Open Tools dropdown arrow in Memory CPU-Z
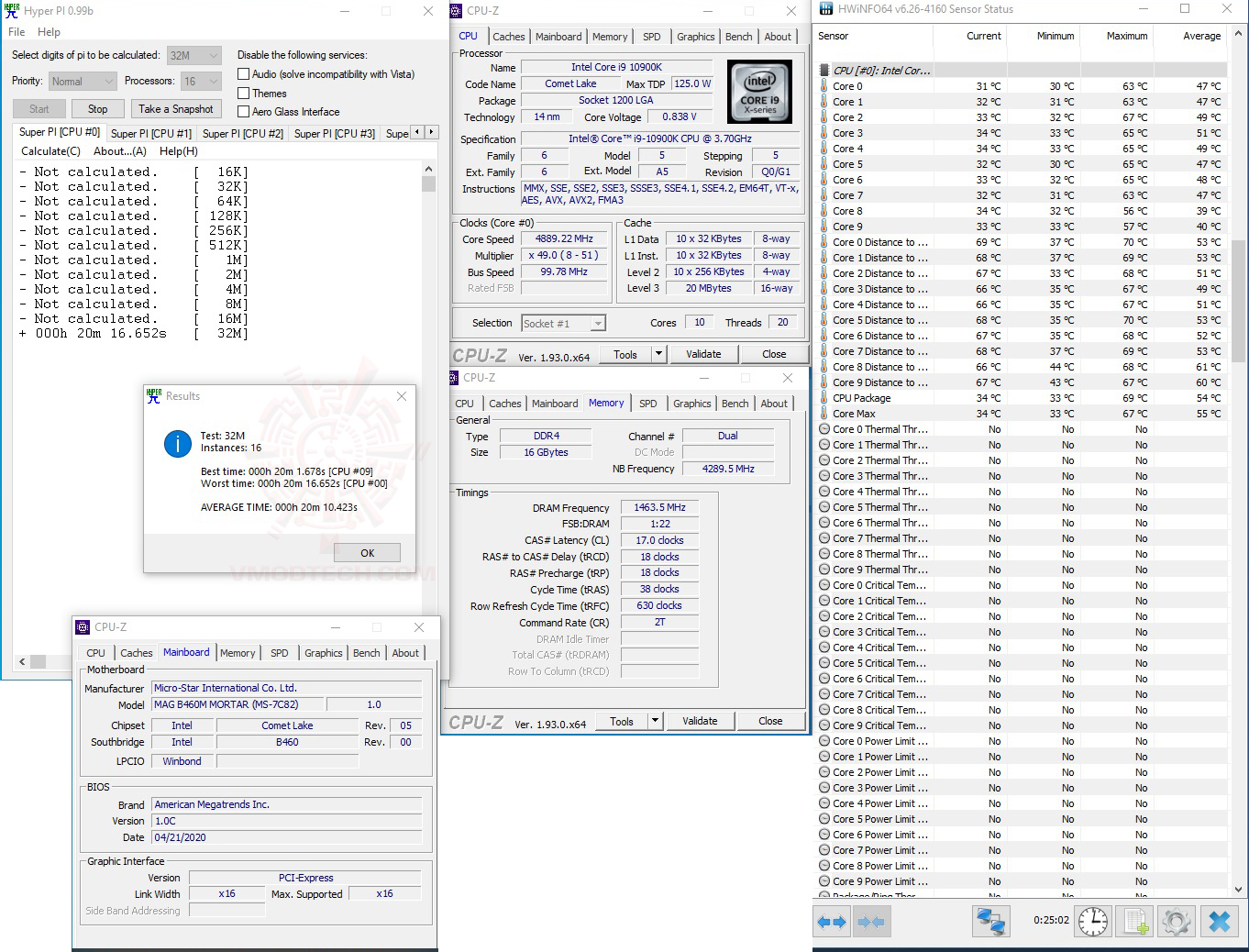 point(655,721)
